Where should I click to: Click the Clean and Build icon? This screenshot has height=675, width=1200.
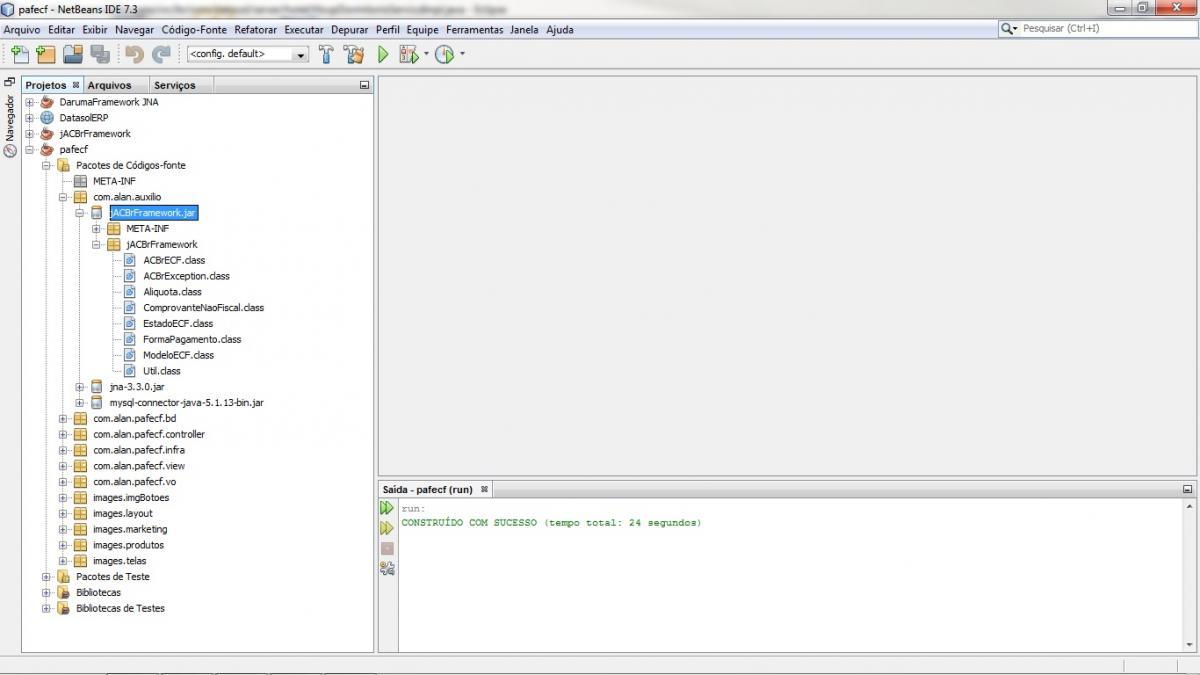point(353,54)
